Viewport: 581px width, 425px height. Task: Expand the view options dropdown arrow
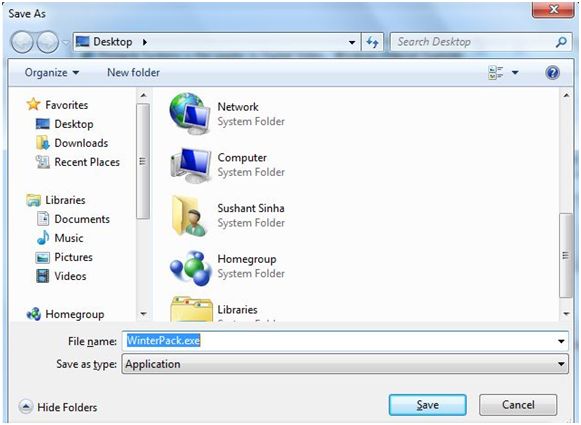(515, 73)
